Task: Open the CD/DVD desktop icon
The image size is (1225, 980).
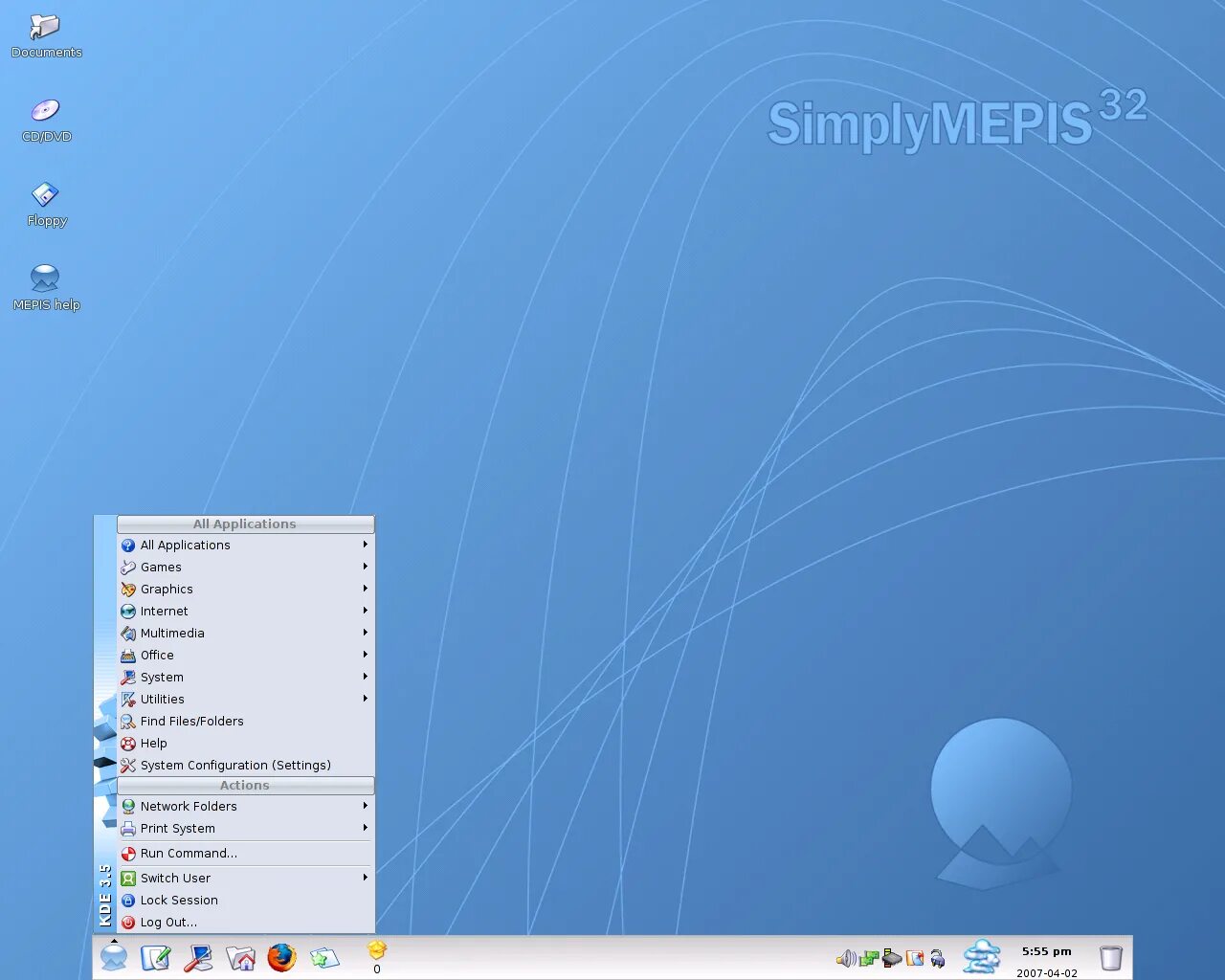Action: click(46, 121)
